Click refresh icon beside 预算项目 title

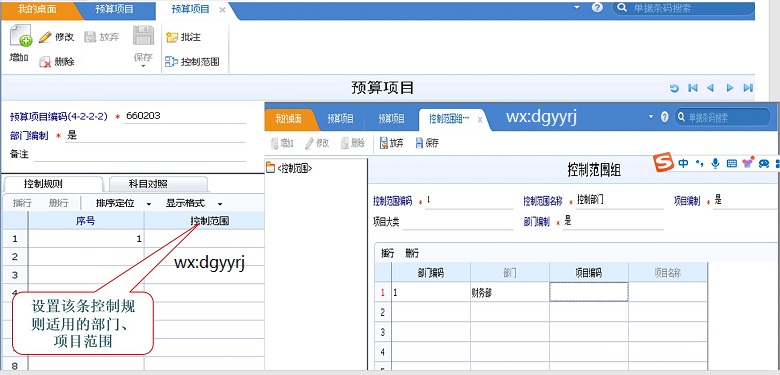[x=674, y=88]
